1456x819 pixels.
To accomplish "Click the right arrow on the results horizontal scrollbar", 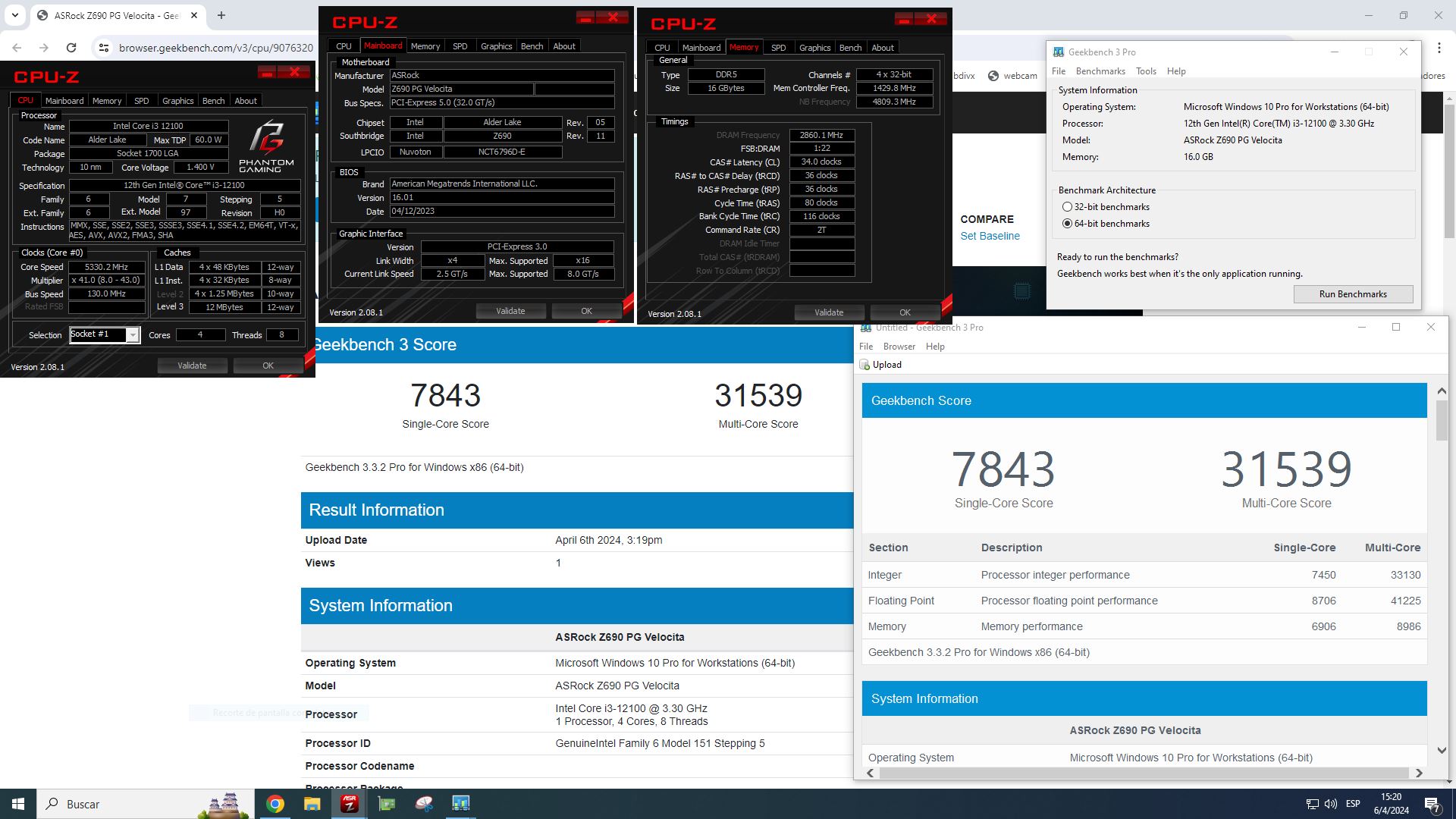I will click(1419, 773).
